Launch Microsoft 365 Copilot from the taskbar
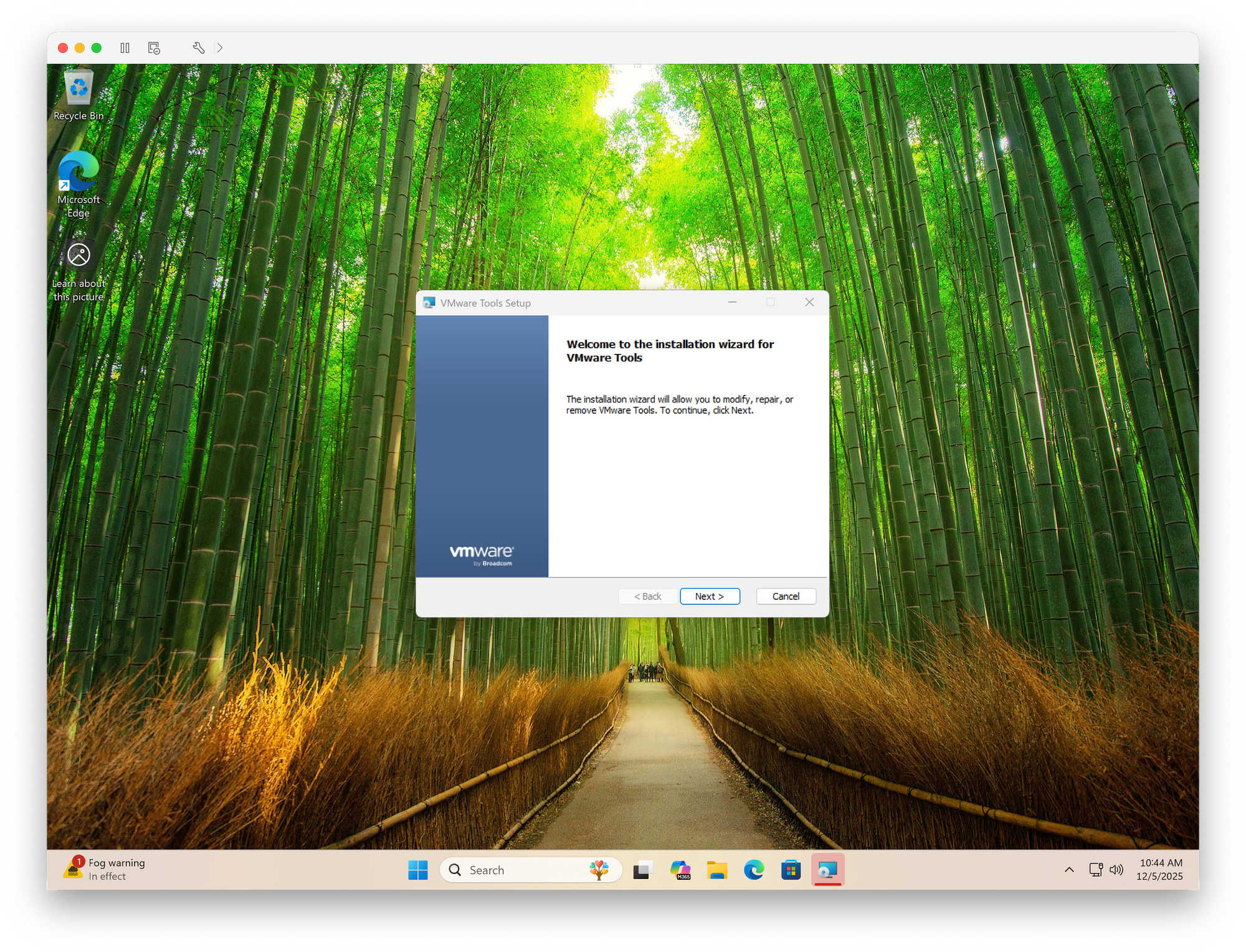Image resolution: width=1246 pixels, height=952 pixels. [680, 870]
